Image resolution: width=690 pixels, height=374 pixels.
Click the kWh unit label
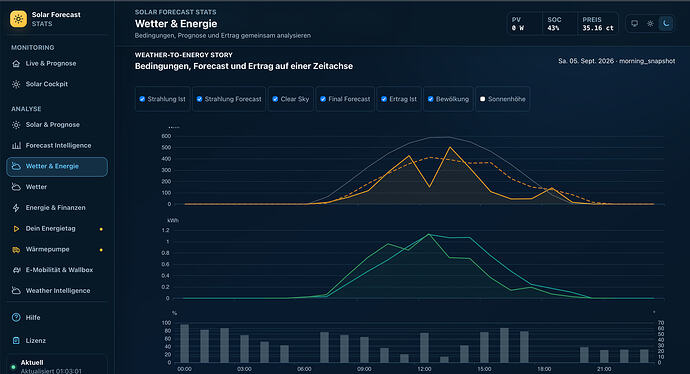click(x=173, y=220)
